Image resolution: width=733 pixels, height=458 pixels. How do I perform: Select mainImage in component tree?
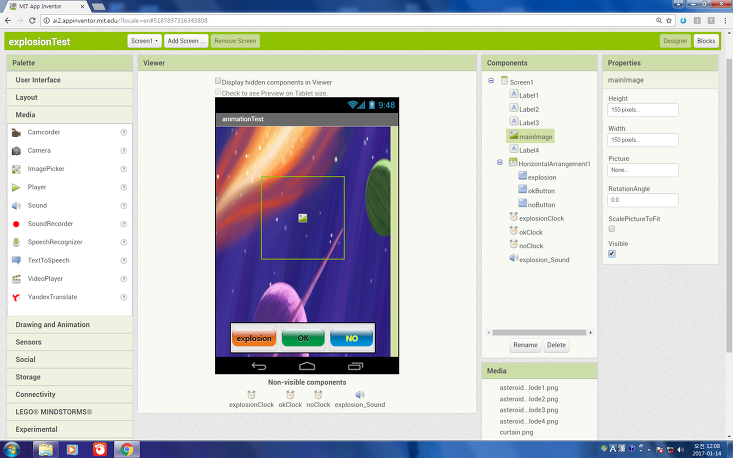pyautogui.click(x=531, y=136)
